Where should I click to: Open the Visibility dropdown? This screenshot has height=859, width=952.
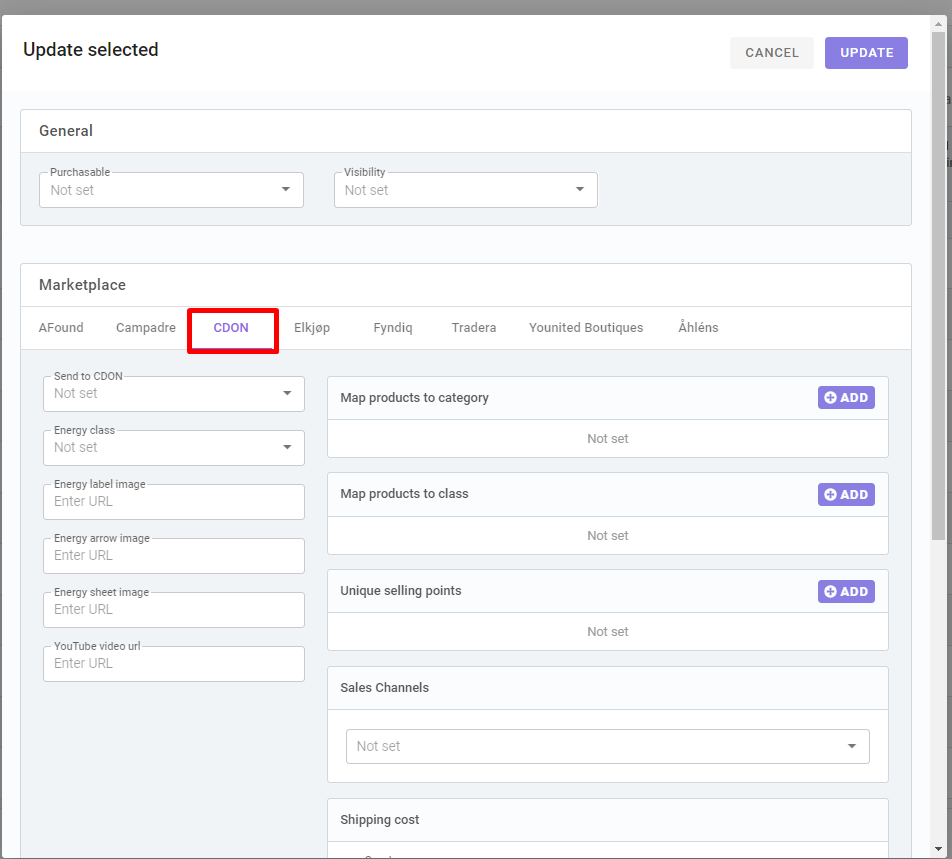point(466,190)
